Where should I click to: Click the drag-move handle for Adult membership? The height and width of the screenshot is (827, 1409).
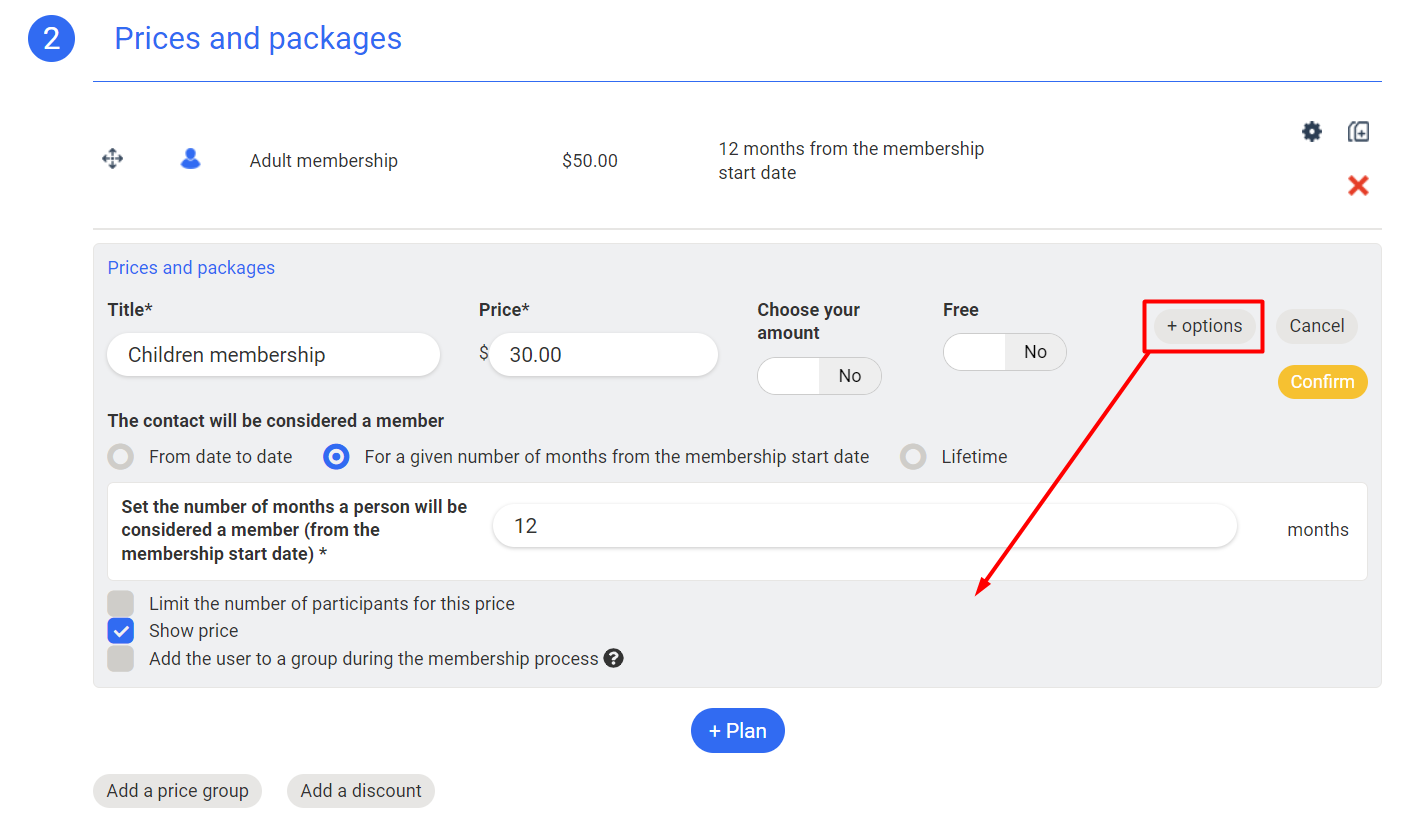(113, 159)
